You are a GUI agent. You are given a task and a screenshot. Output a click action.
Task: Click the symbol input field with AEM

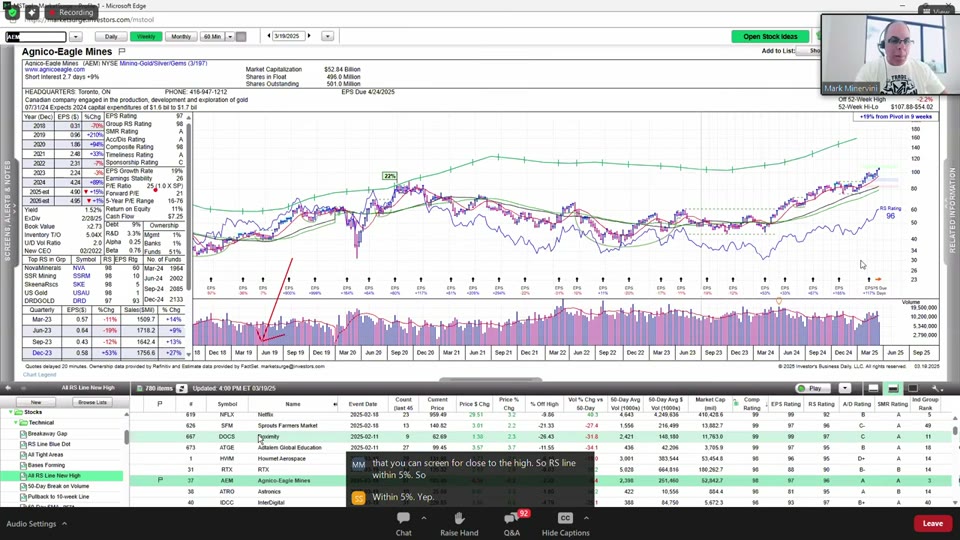coord(36,37)
